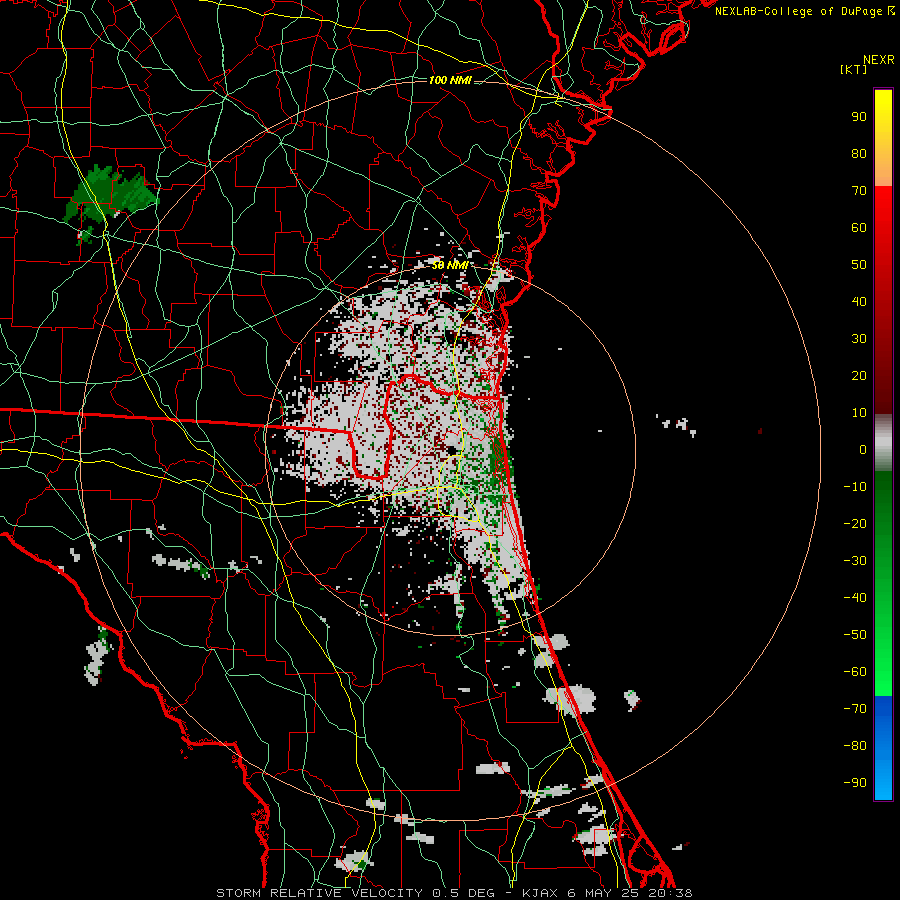Select the positive 60 knot scale label
The width and height of the screenshot is (900, 900).
(x=859, y=227)
